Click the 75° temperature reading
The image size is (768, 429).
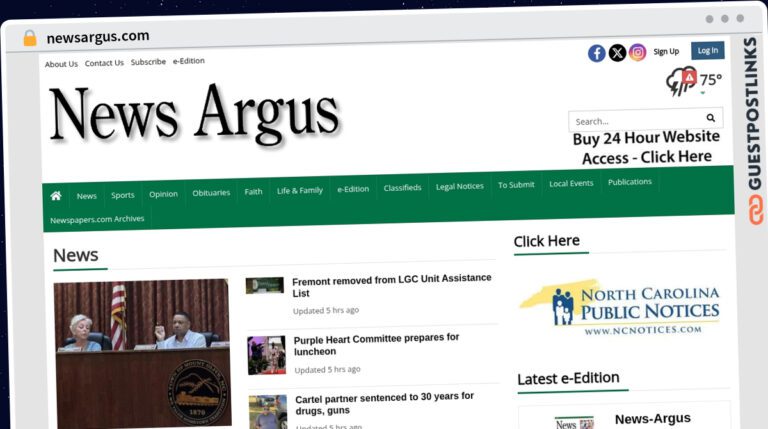[711, 79]
